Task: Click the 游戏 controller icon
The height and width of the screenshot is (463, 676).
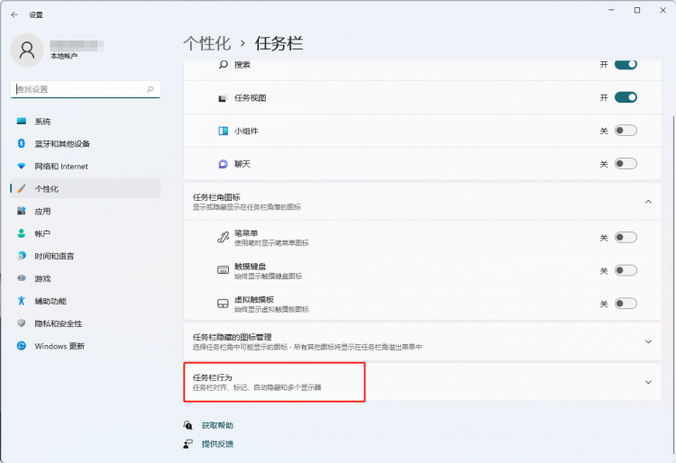Action: tap(21, 278)
